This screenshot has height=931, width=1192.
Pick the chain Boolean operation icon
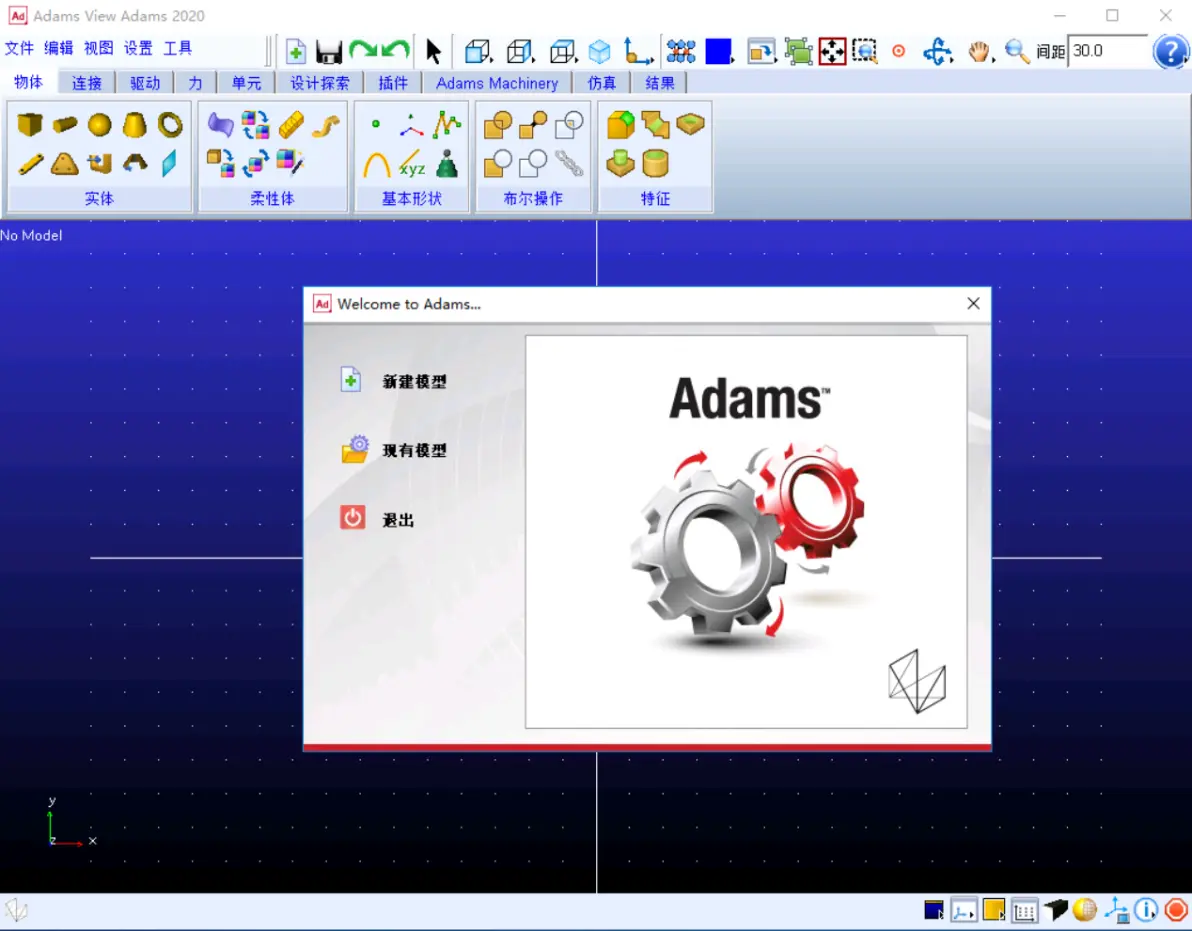pos(569,163)
